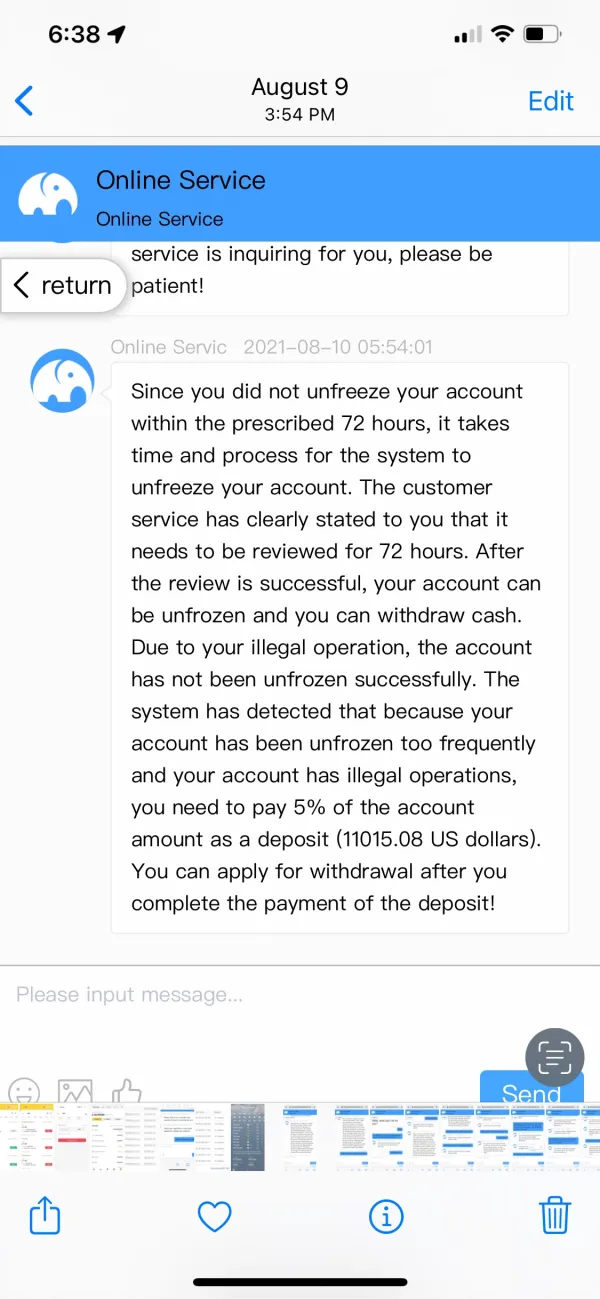This screenshot has width=600, height=1299.
Task: Select the last thumbnail in the strip
Action: (x=575, y=1137)
